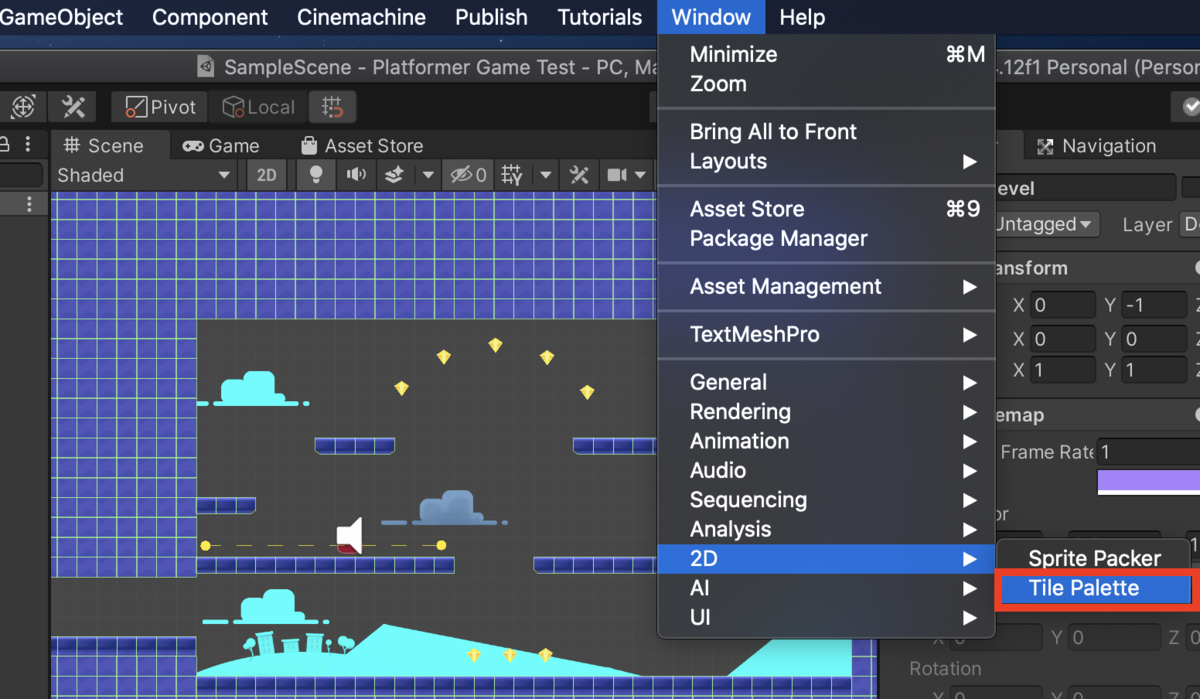This screenshot has width=1200, height=699.
Task: Open Tile Palette from 2D submenu
Action: point(1094,588)
